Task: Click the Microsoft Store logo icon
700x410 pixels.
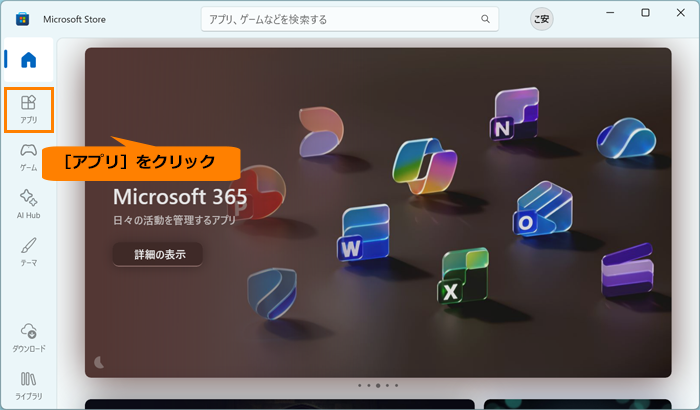Action: [22, 19]
